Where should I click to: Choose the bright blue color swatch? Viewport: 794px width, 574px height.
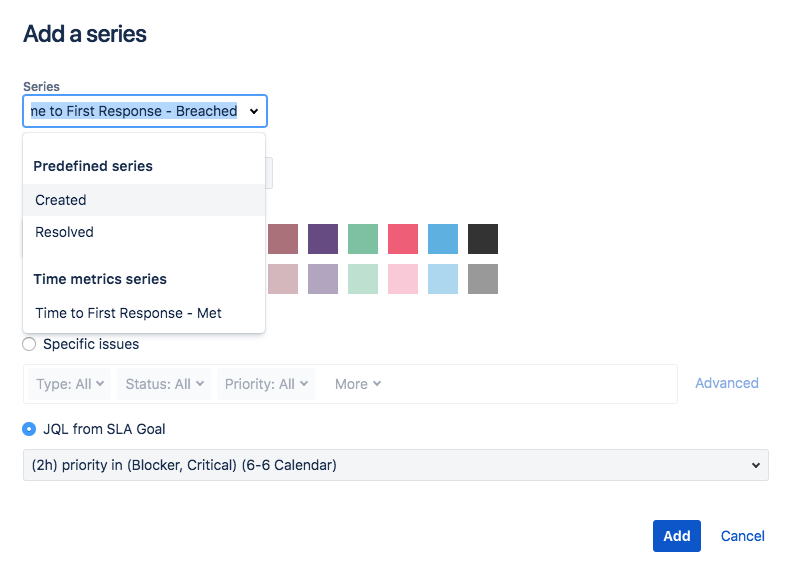[443, 239]
